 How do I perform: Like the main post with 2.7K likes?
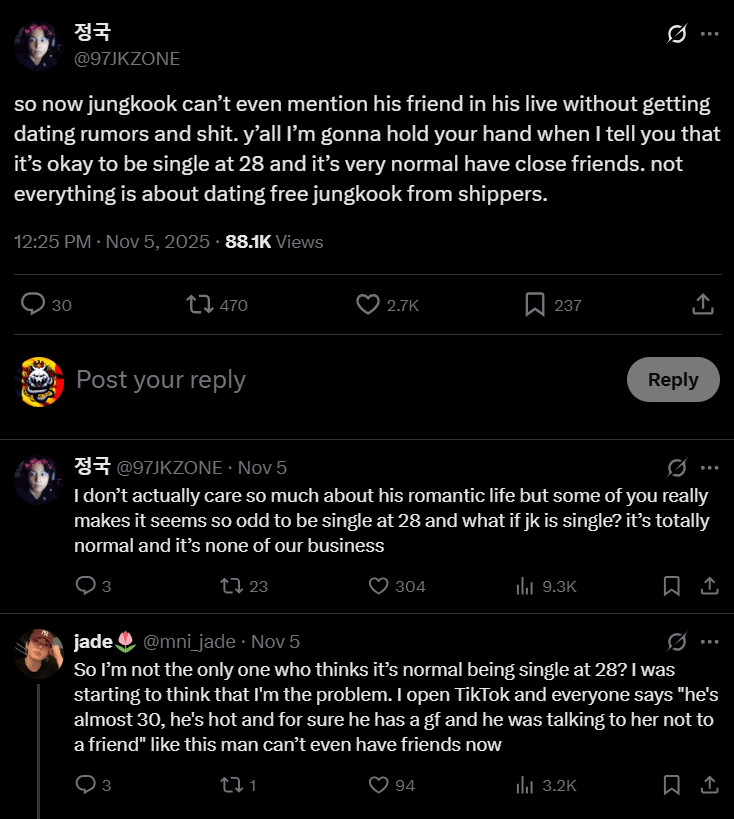click(x=368, y=304)
